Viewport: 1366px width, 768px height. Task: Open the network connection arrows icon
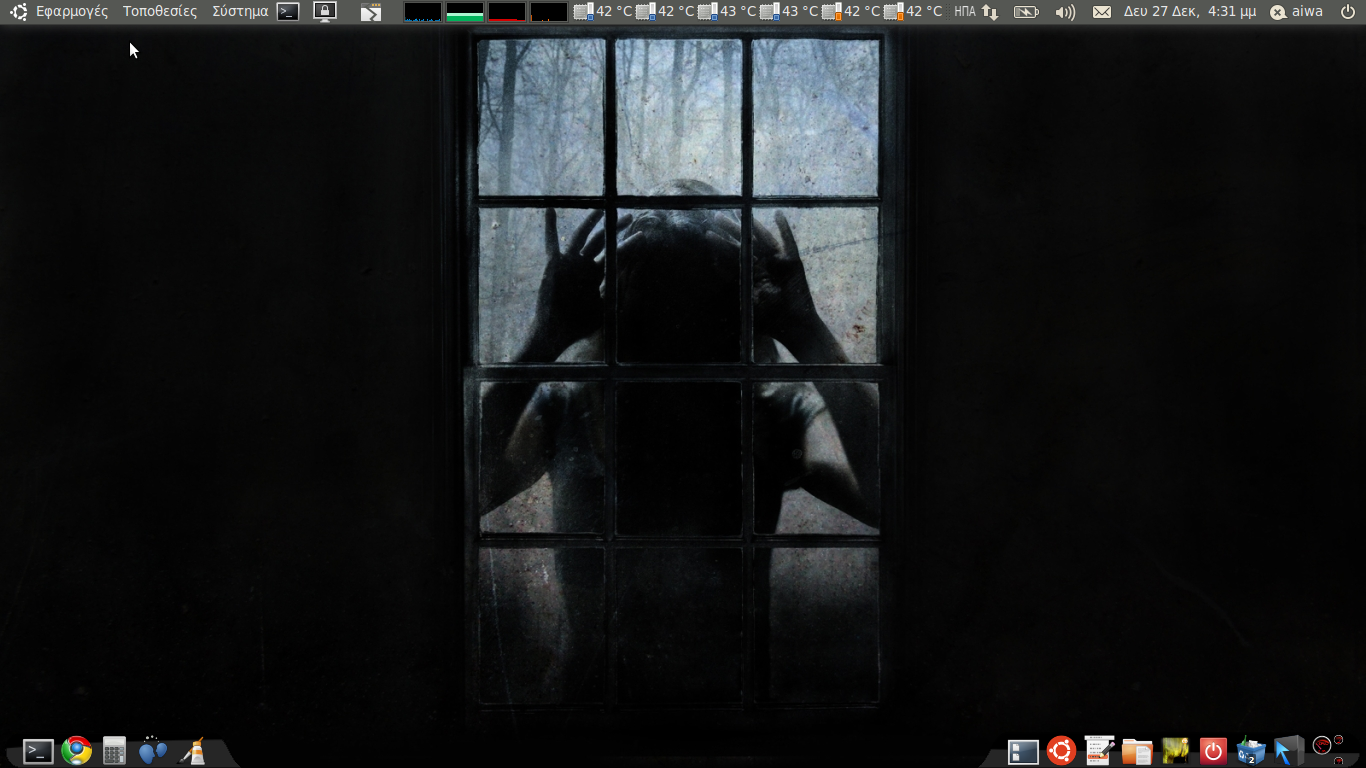pos(990,12)
